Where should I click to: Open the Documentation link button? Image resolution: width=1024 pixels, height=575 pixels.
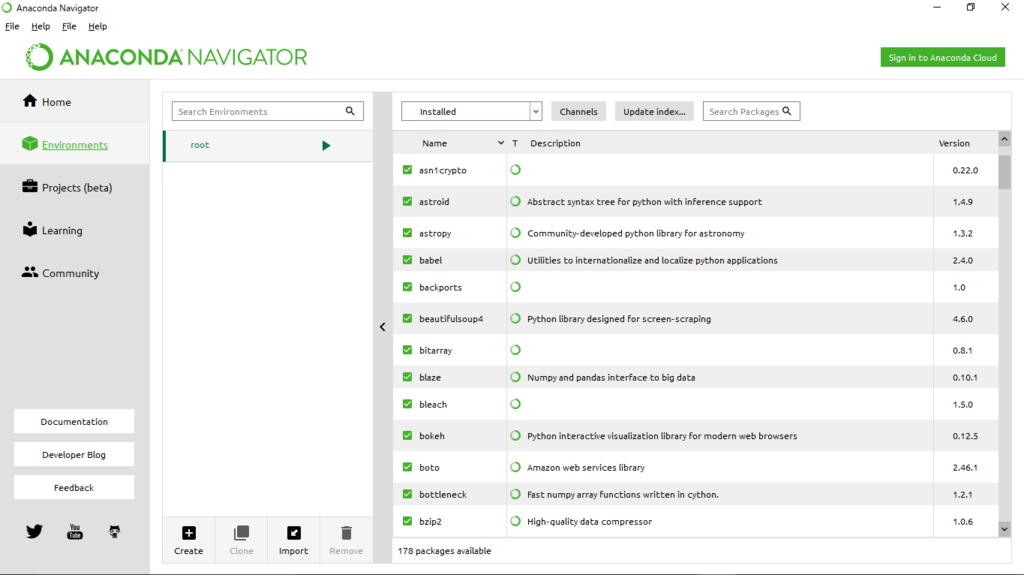[74, 421]
